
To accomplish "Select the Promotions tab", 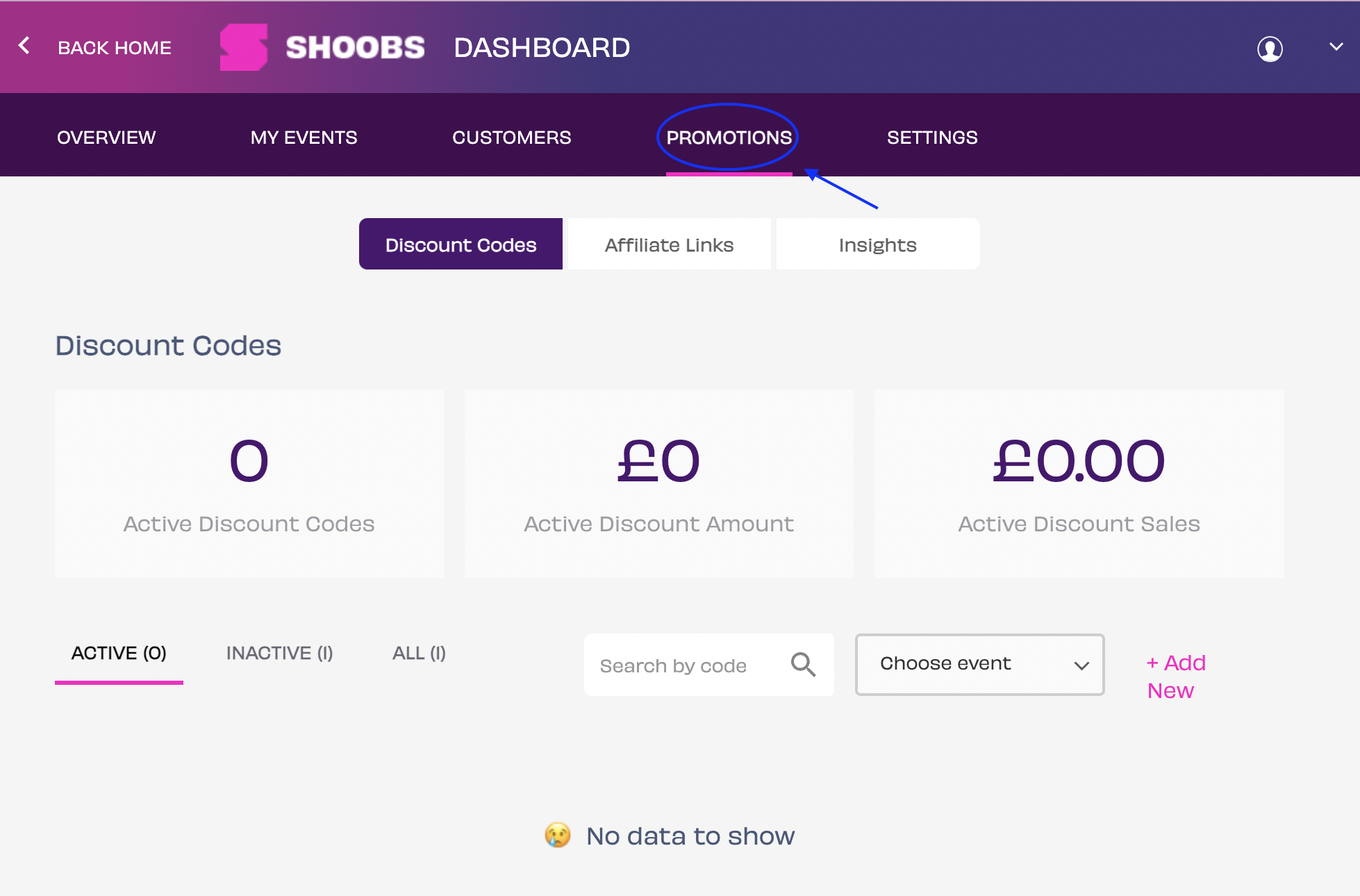I will tap(729, 138).
